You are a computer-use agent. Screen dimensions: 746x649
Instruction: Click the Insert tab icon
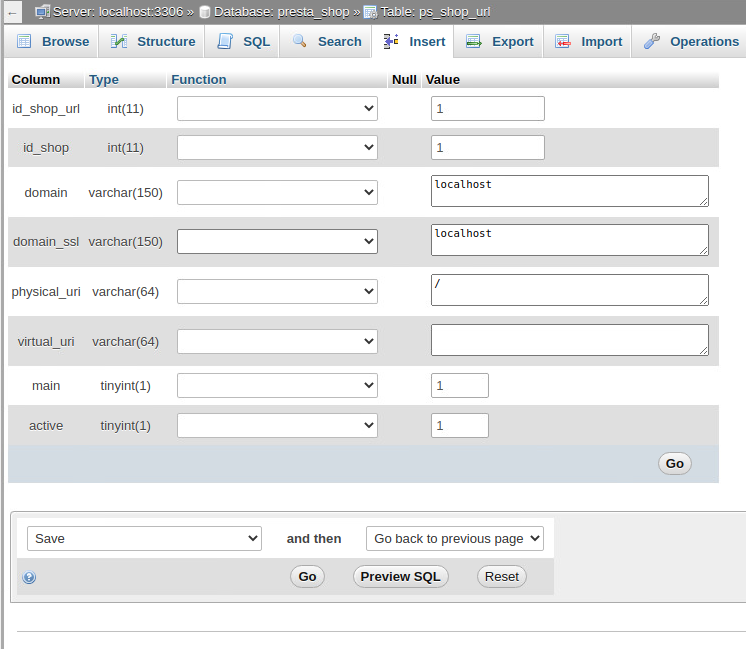pyautogui.click(x=391, y=41)
